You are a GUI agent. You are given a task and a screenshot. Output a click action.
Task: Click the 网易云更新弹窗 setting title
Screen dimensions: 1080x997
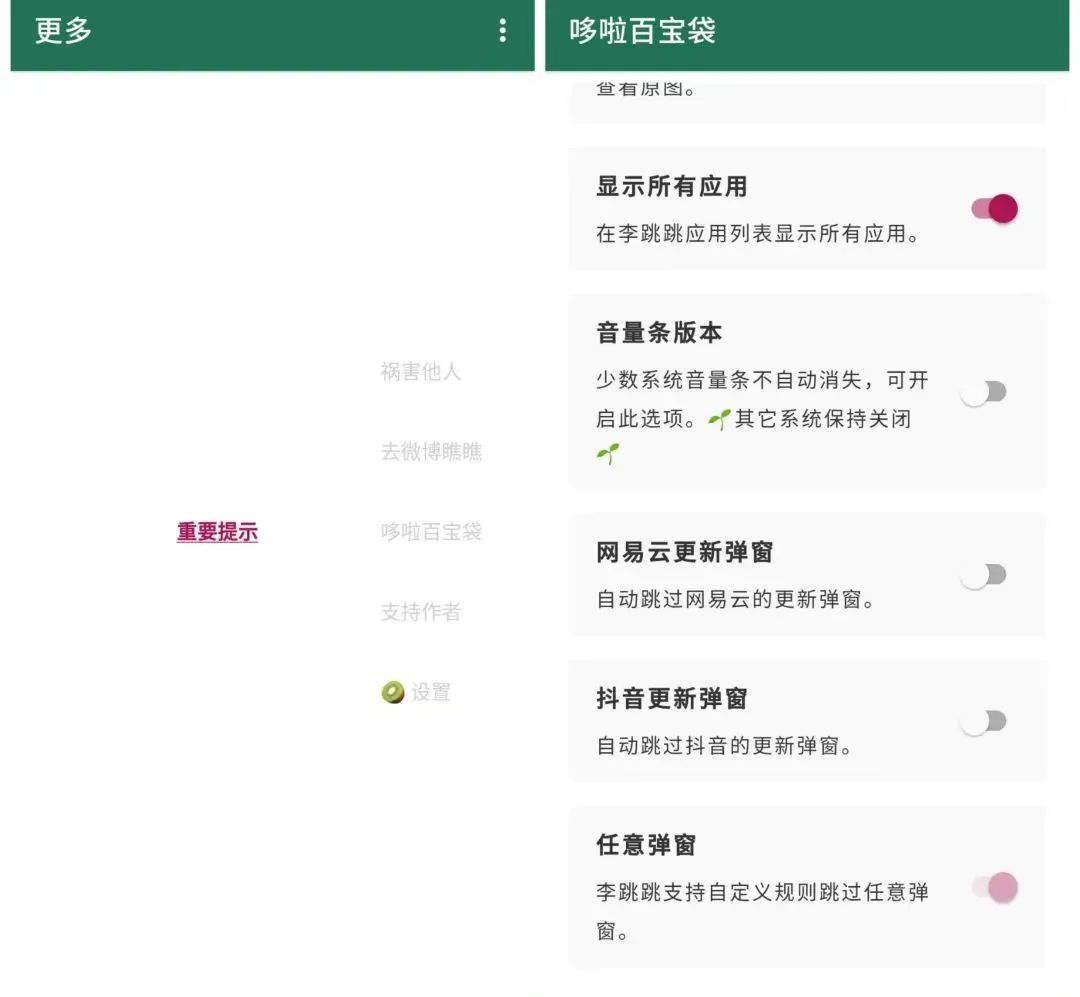[684, 553]
